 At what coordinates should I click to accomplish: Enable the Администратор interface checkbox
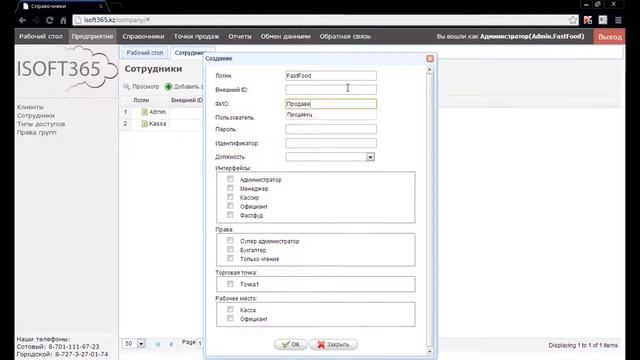pos(230,179)
